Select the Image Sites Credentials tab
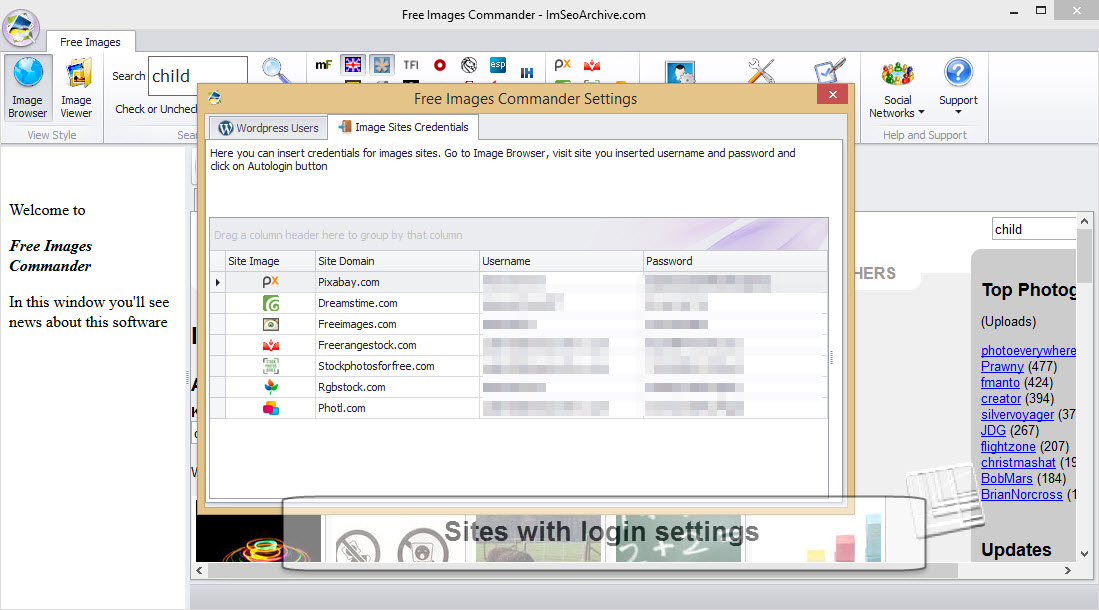Screen dimensions: 1099x610 pos(404,128)
